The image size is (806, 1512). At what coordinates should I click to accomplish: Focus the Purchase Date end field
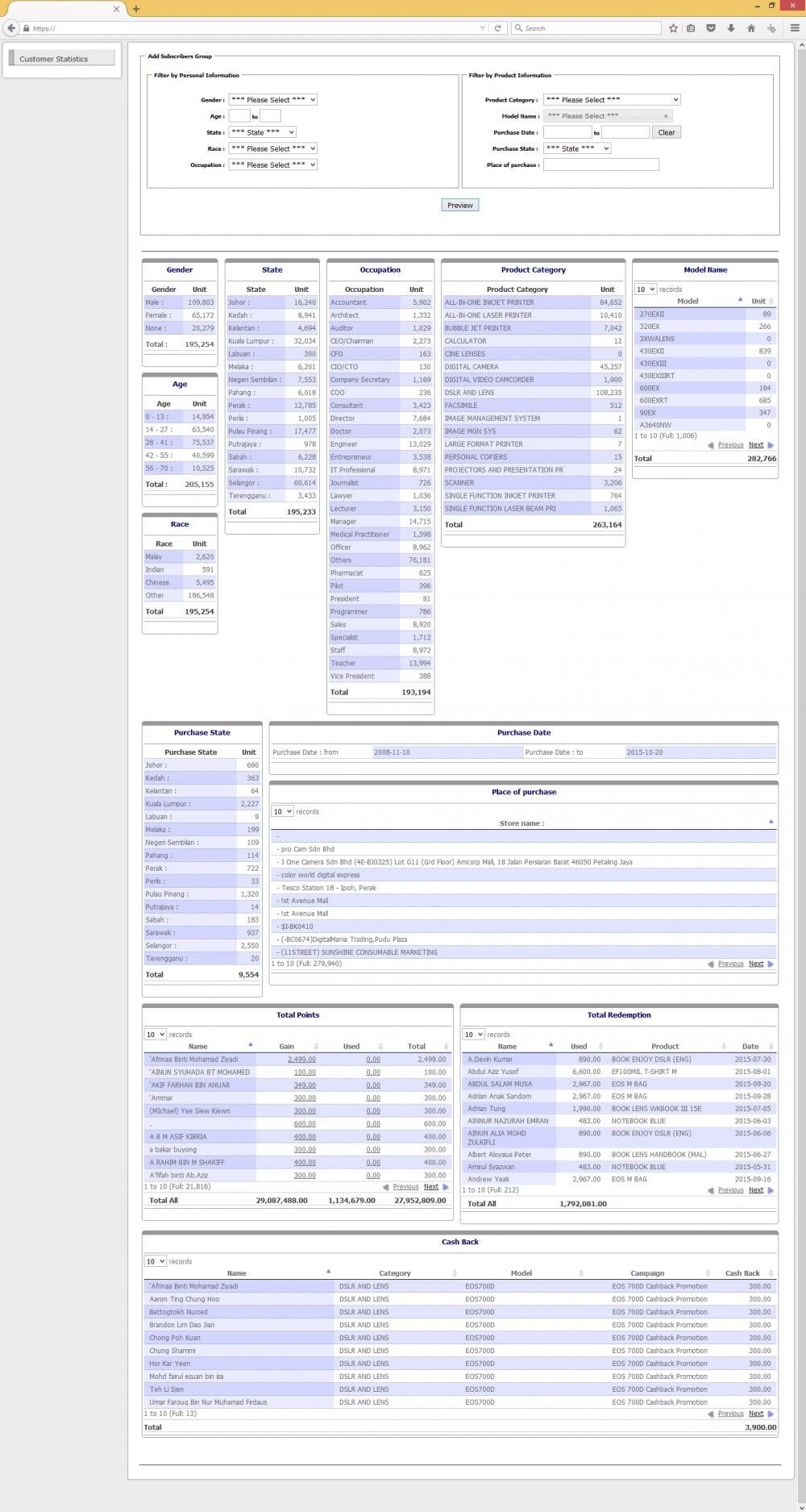[625, 132]
